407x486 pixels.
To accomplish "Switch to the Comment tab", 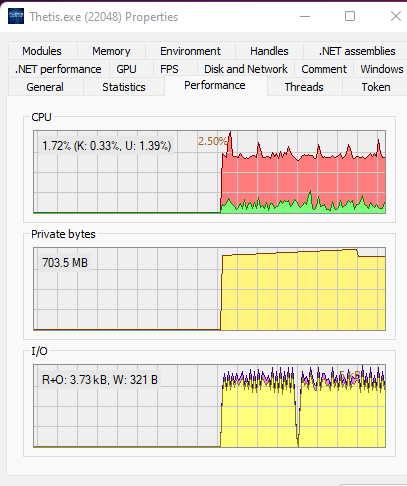I will point(324,69).
